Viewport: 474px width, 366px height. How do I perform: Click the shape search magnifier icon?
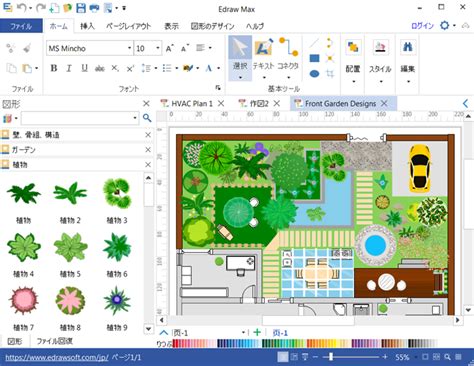click(147, 118)
